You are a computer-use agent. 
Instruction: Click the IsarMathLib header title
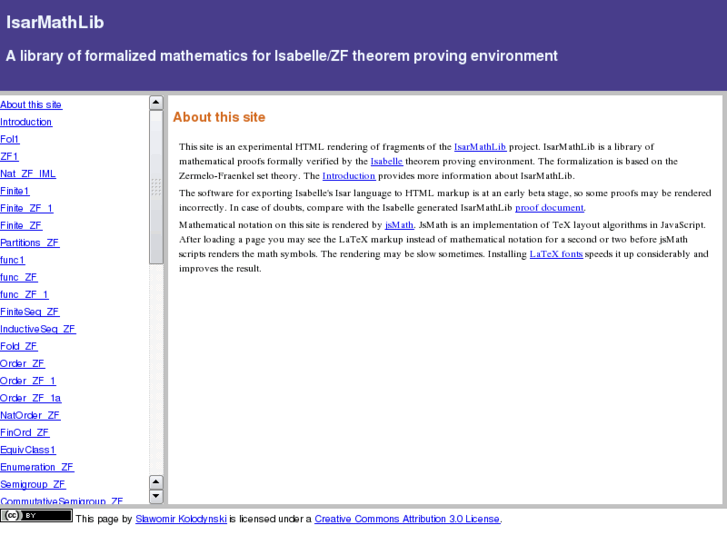coord(55,22)
